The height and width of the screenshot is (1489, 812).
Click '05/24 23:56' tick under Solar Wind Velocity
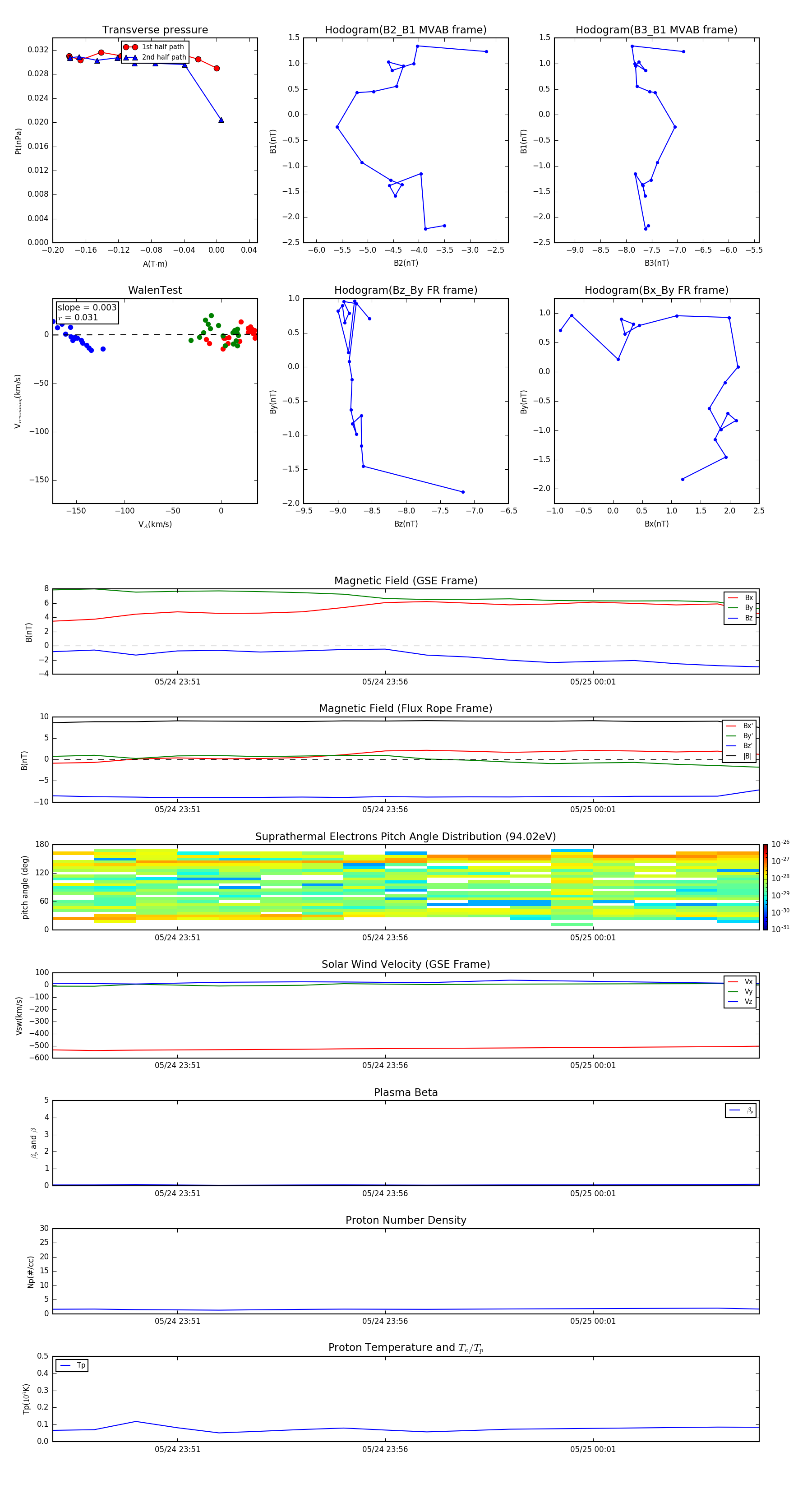385,1065
